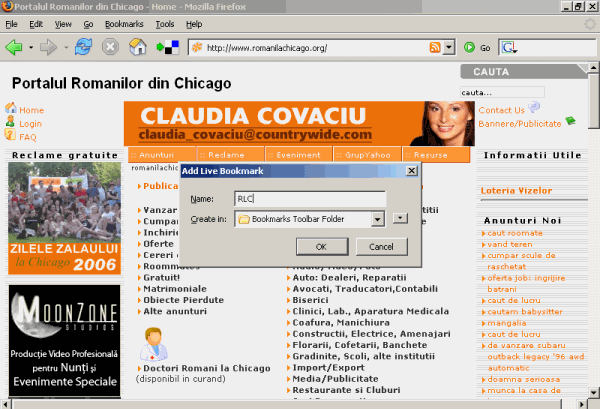Click the green Back arrow button
Viewport: 600px width, 409px height.
click(x=14, y=47)
